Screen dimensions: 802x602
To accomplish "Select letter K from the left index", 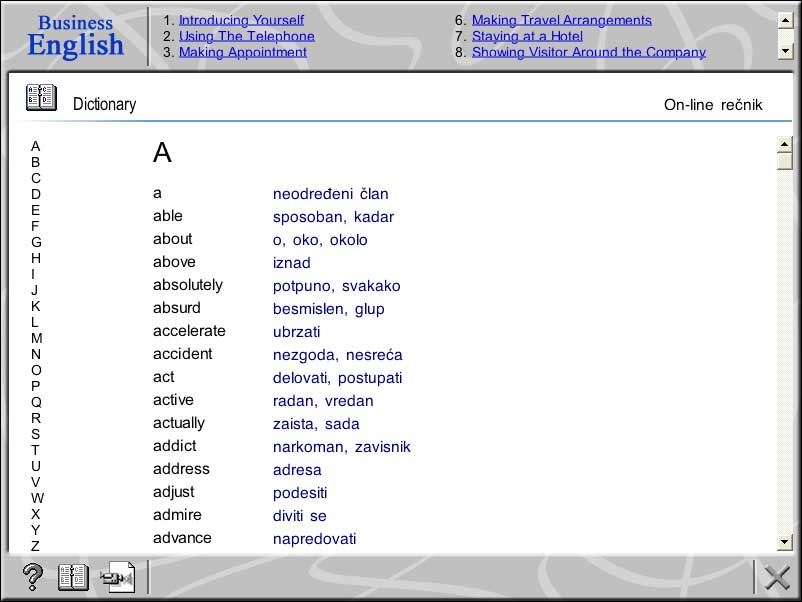I will pyautogui.click(x=36, y=306).
